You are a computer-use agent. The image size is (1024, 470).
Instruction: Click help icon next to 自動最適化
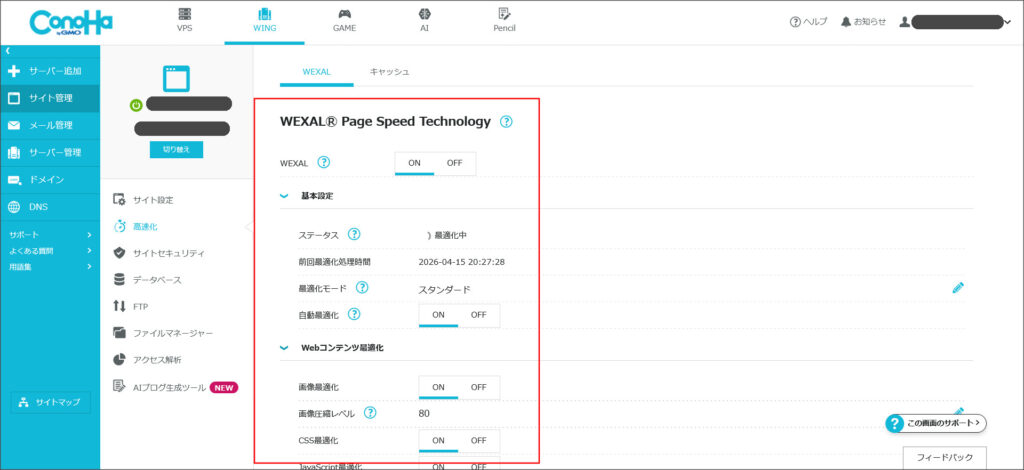[x=354, y=315]
